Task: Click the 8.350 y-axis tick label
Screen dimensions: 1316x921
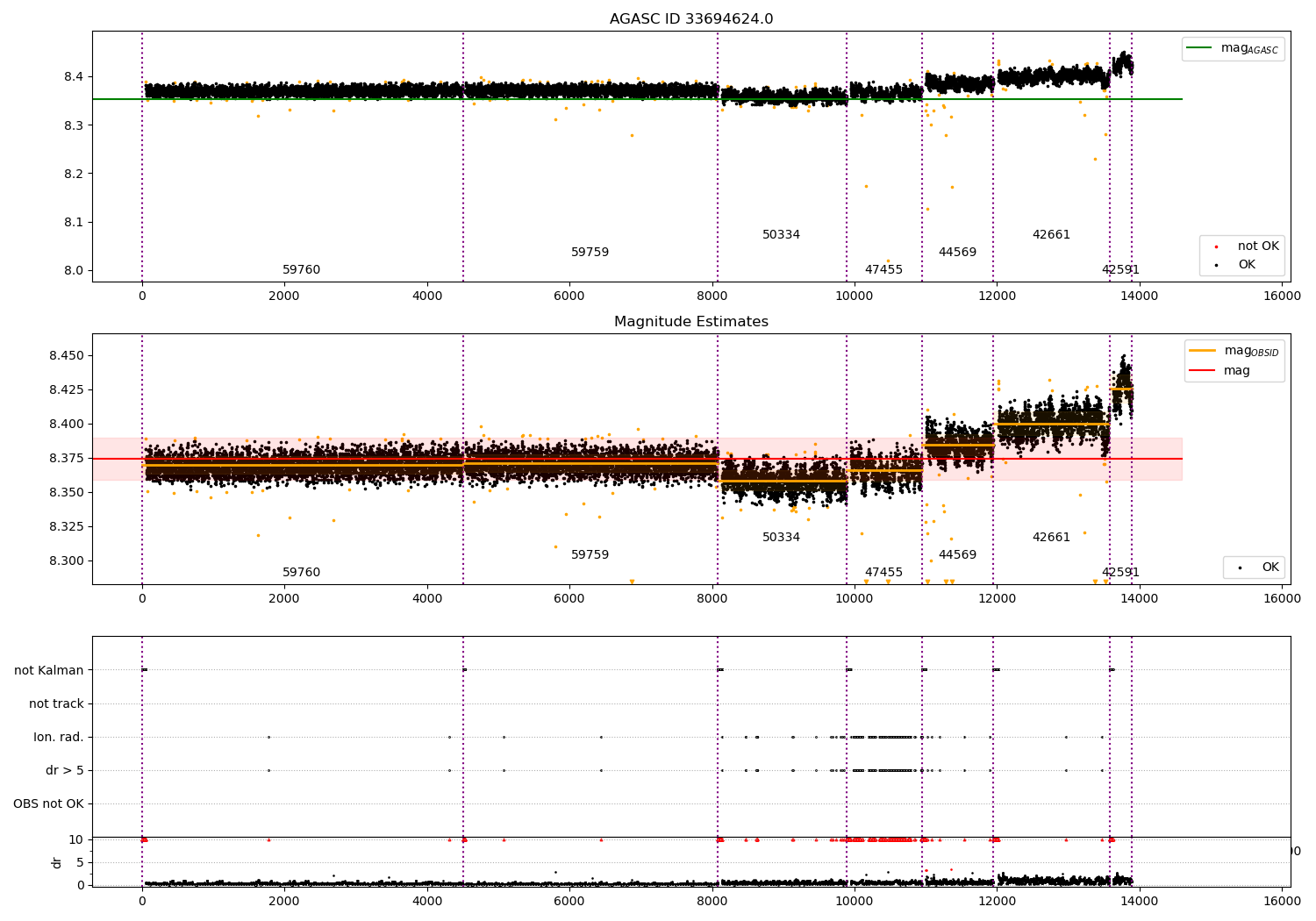Action: [67, 493]
